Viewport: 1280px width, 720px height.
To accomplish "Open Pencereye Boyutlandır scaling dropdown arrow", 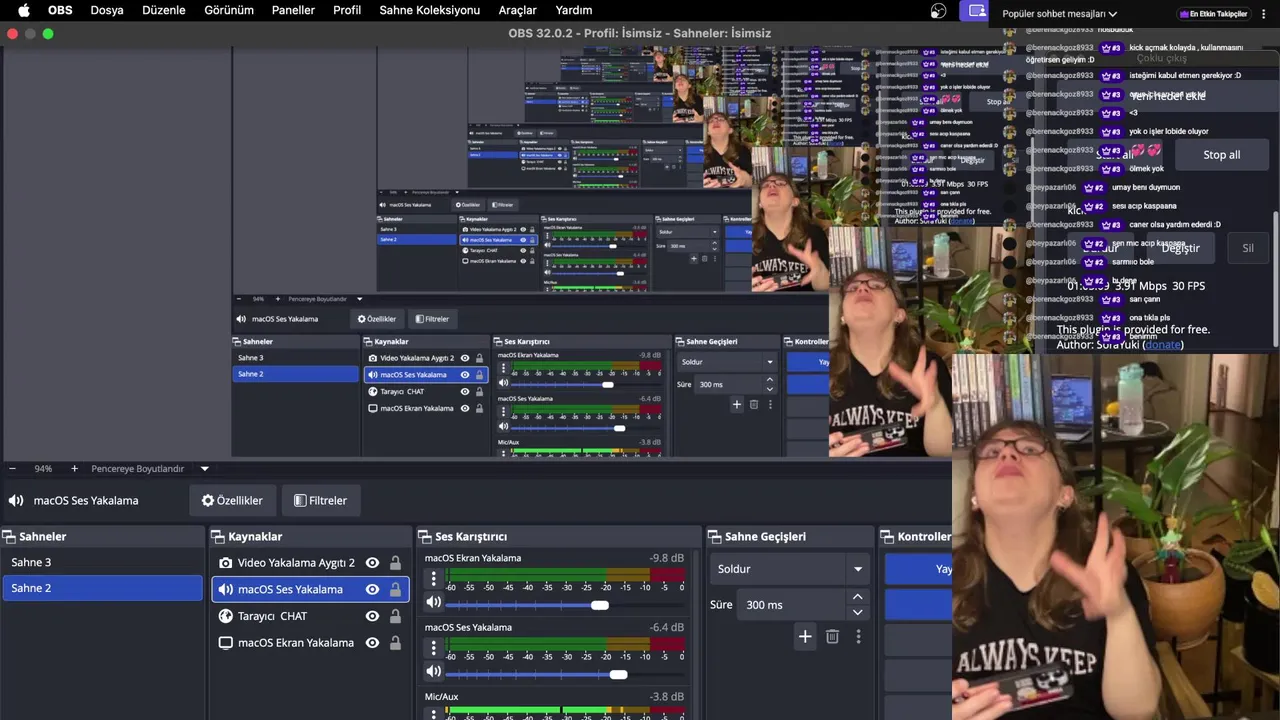I will coord(204,468).
